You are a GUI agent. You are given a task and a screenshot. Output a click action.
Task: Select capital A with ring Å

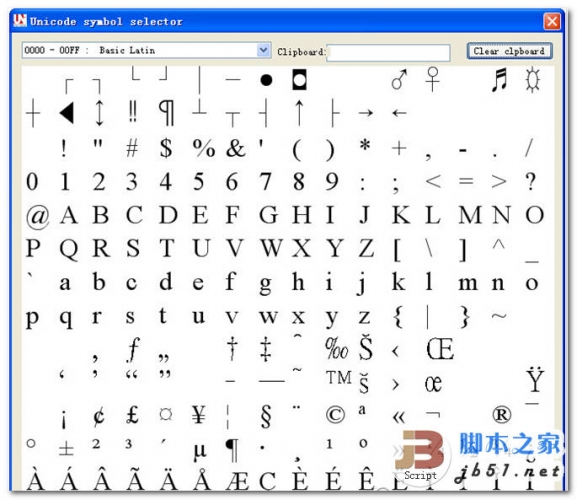coord(202,479)
